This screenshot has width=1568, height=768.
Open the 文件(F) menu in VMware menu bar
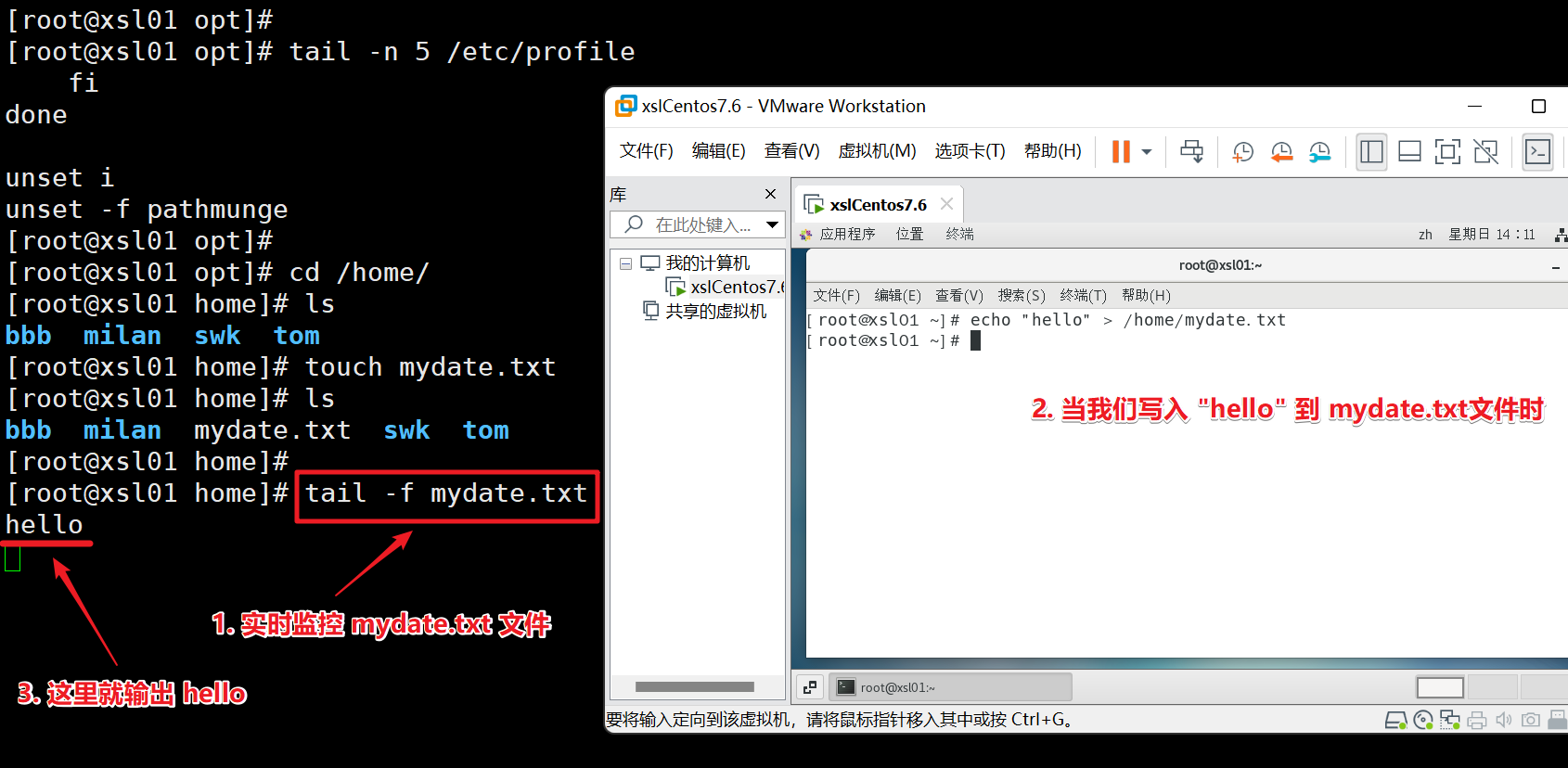coord(647,151)
